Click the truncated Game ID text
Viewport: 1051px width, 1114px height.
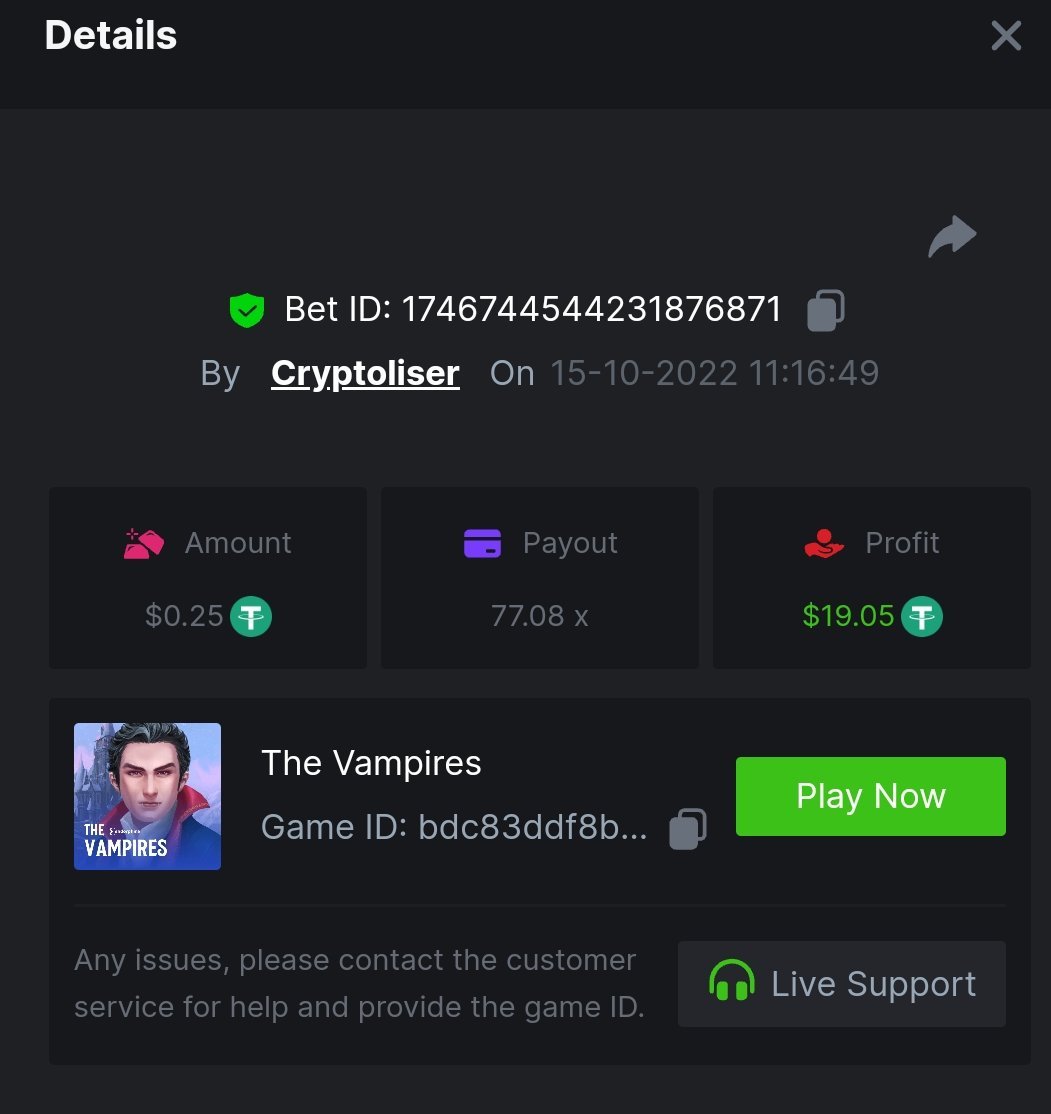click(453, 828)
